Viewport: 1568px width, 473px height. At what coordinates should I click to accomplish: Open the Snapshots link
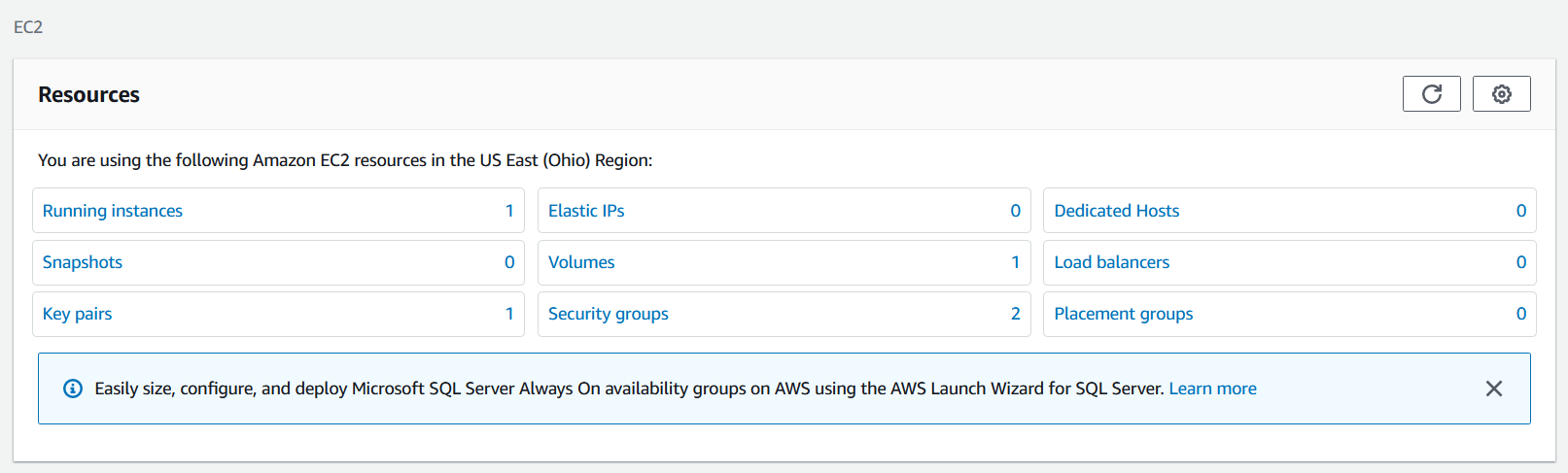83,262
